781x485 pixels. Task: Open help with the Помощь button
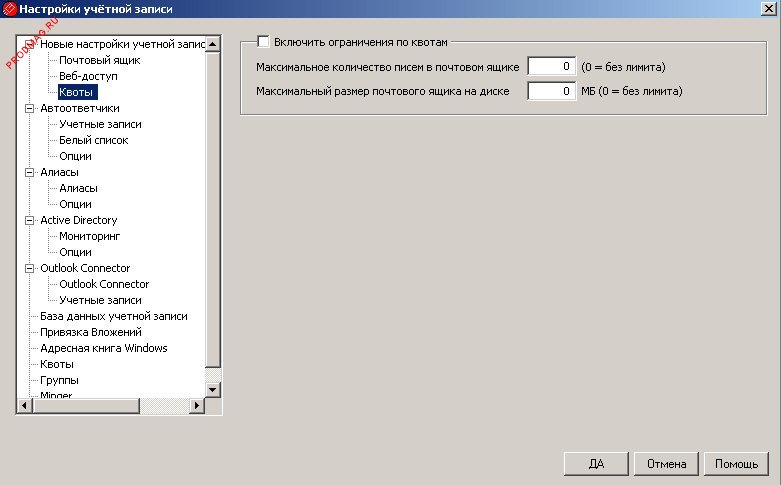736,464
